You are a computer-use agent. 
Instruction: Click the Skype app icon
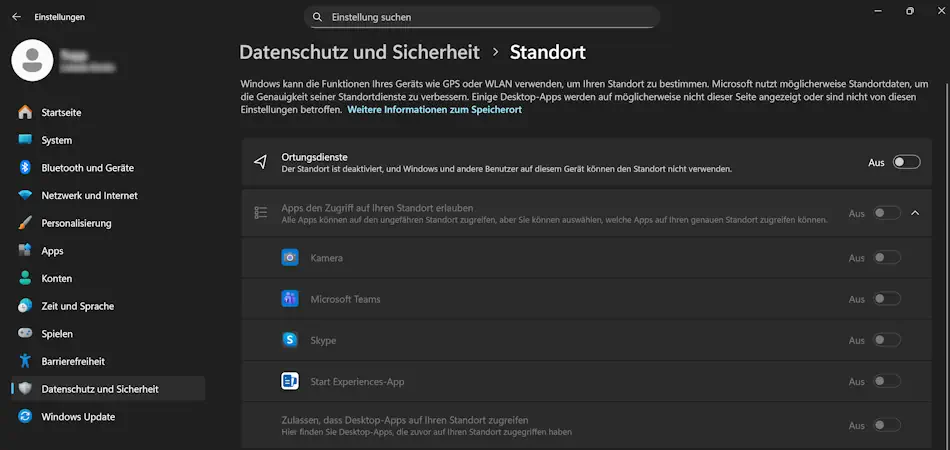click(290, 340)
